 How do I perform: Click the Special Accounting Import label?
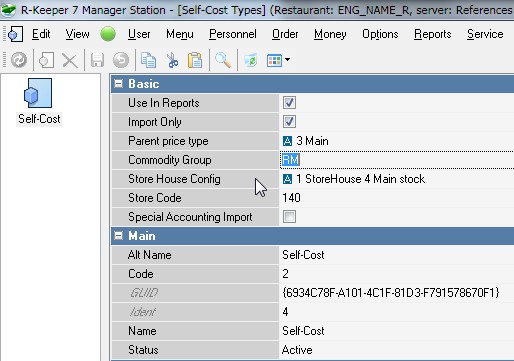[x=190, y=217]
